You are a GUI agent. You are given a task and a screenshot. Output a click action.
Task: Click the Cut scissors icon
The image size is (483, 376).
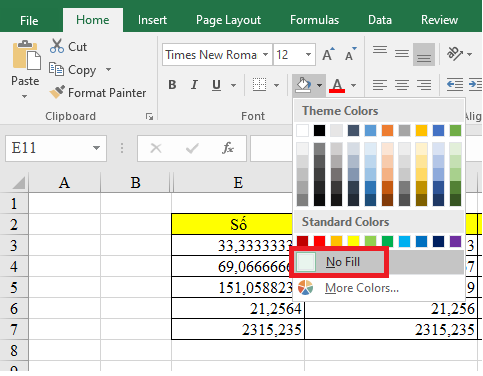(57, 46)
